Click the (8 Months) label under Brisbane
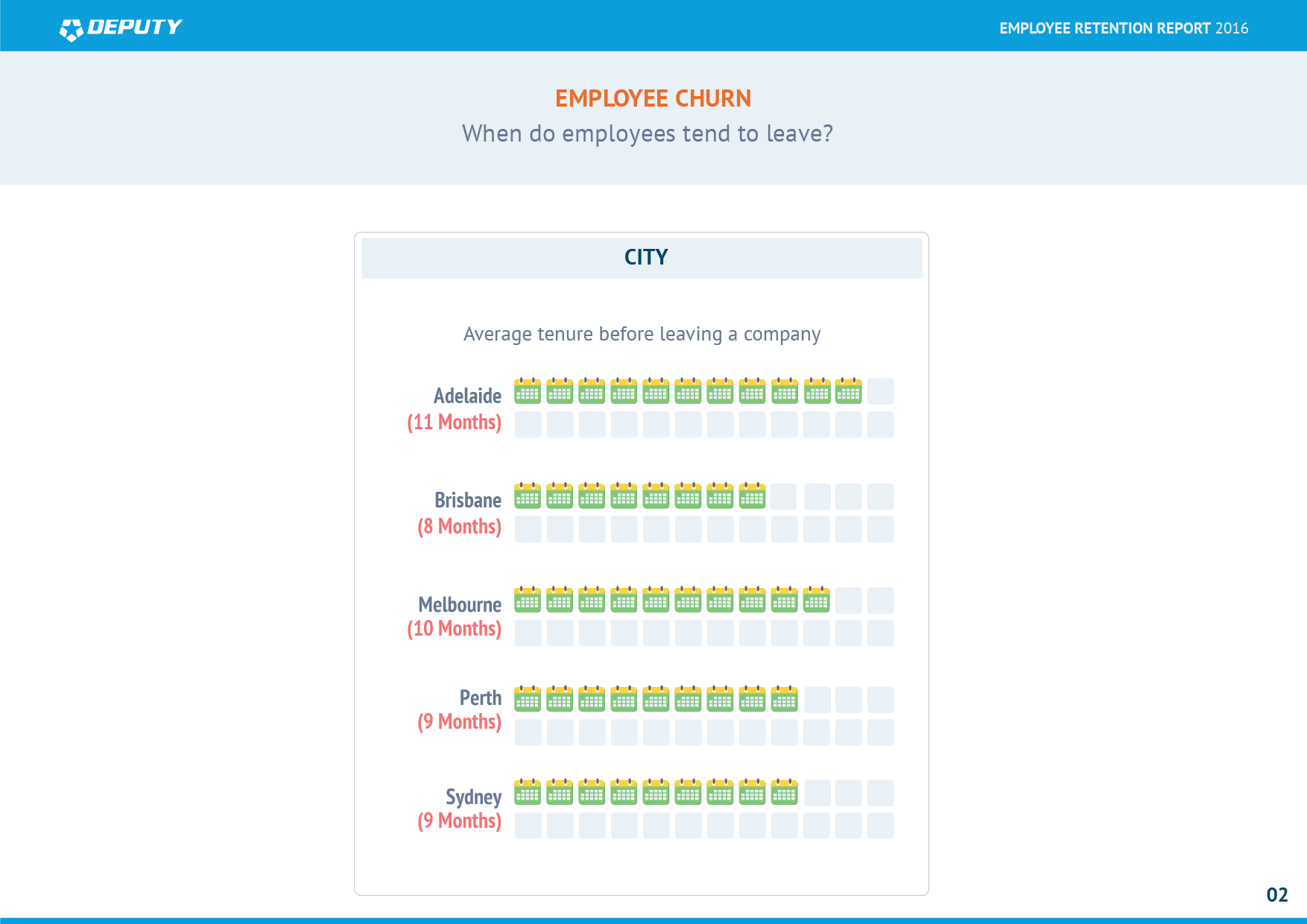Image resolution: width=1307 pixels, height=924 pixels. [x=459, y=527]
